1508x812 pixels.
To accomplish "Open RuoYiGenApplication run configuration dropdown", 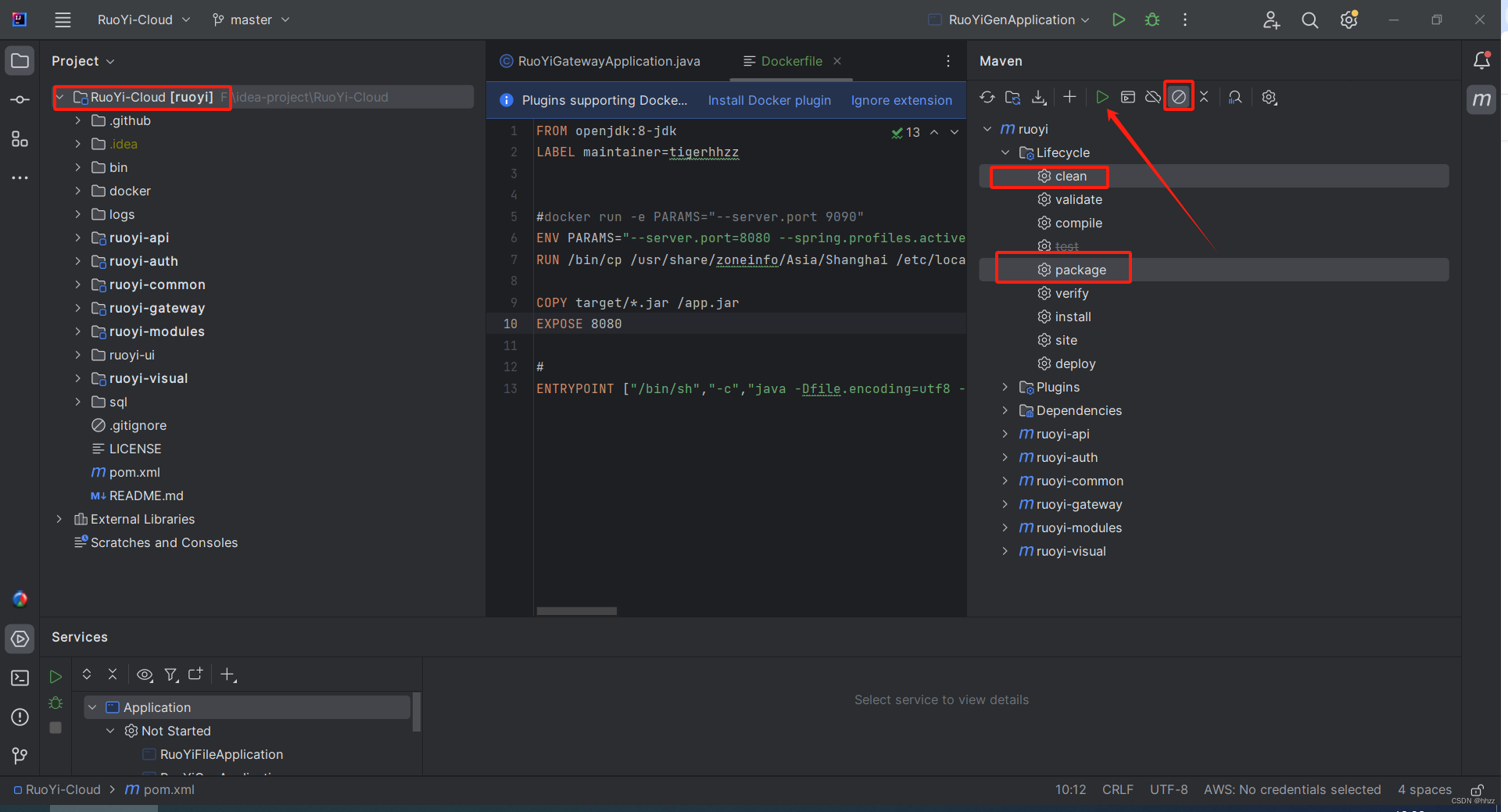I will point(1011,20).
